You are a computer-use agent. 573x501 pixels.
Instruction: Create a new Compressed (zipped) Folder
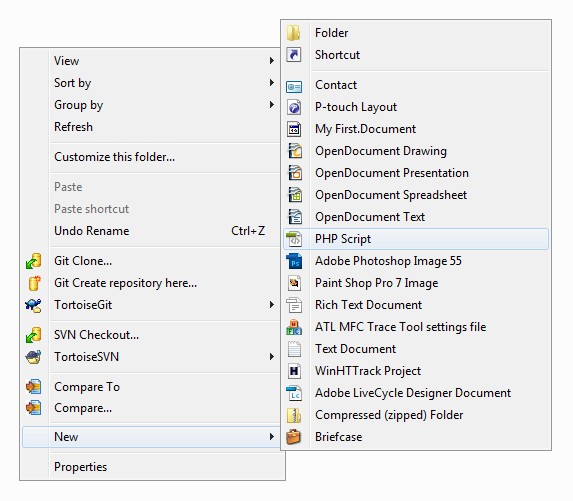coord(416,415)
